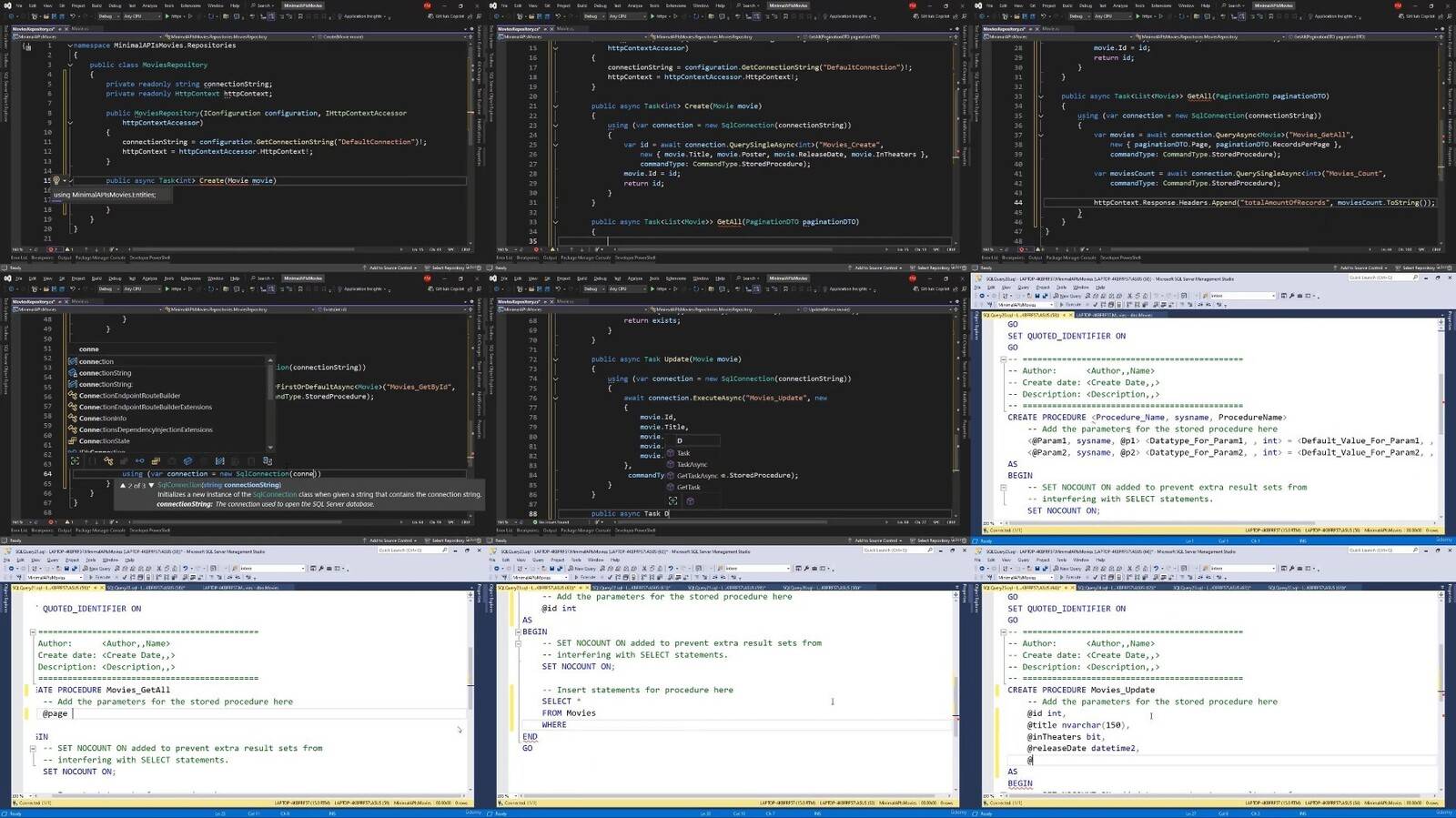This screenshot has height=818, width=1456.
Task: Start debugging with https in the namespace code window
Action: tap(174, 16)
